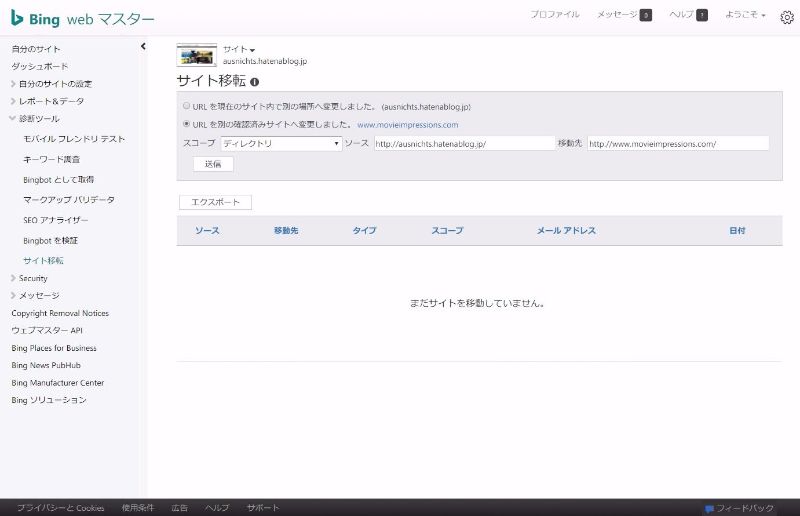Open 使用条件 footer link
This screenshot has height=516, width=800.
pos(138,508)
